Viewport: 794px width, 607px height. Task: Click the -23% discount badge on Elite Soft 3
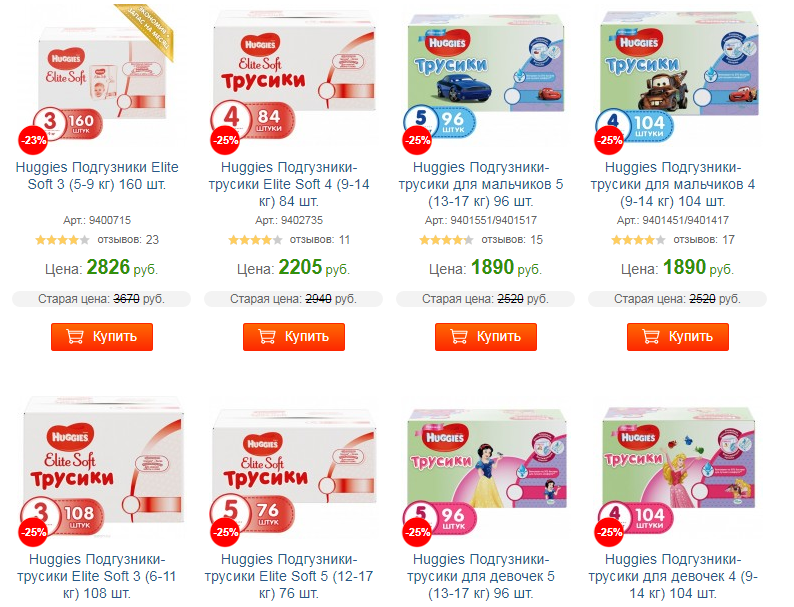click(33, 140)
